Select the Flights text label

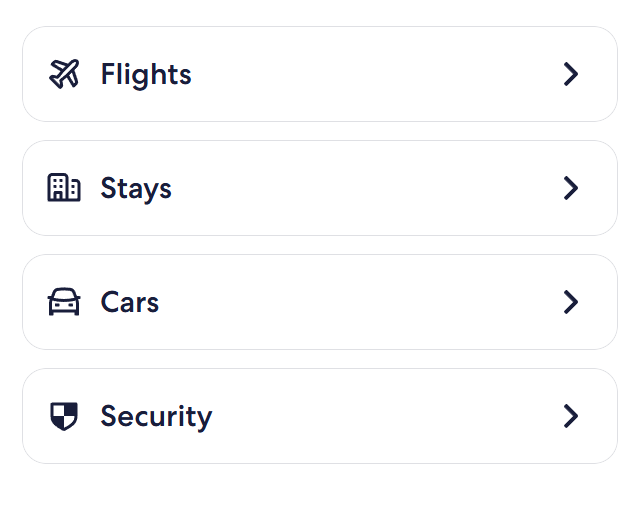146,75
